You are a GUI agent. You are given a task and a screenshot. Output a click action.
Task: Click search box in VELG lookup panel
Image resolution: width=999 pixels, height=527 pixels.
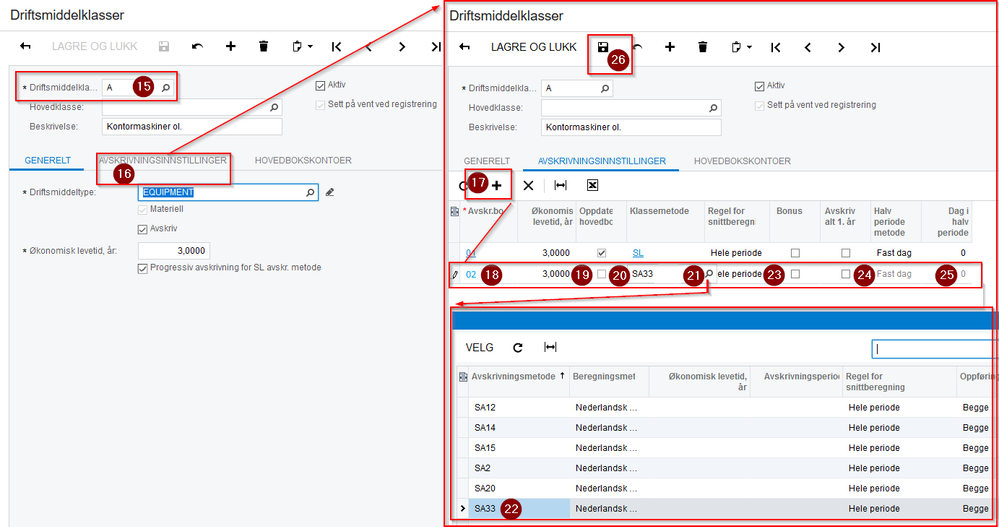(935, 349)
